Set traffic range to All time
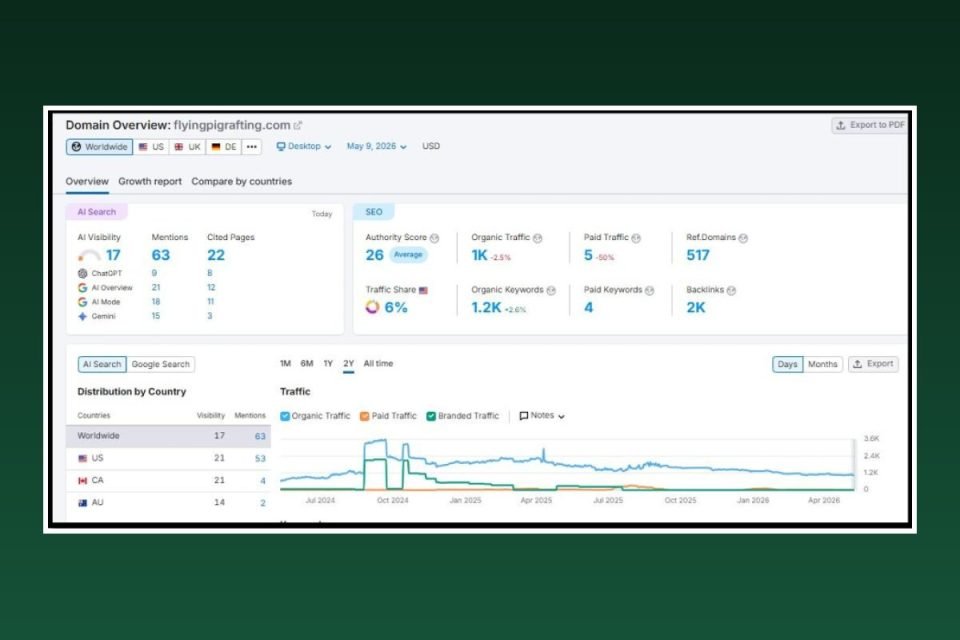The image size is (960, 640). [x=378, y=364]
